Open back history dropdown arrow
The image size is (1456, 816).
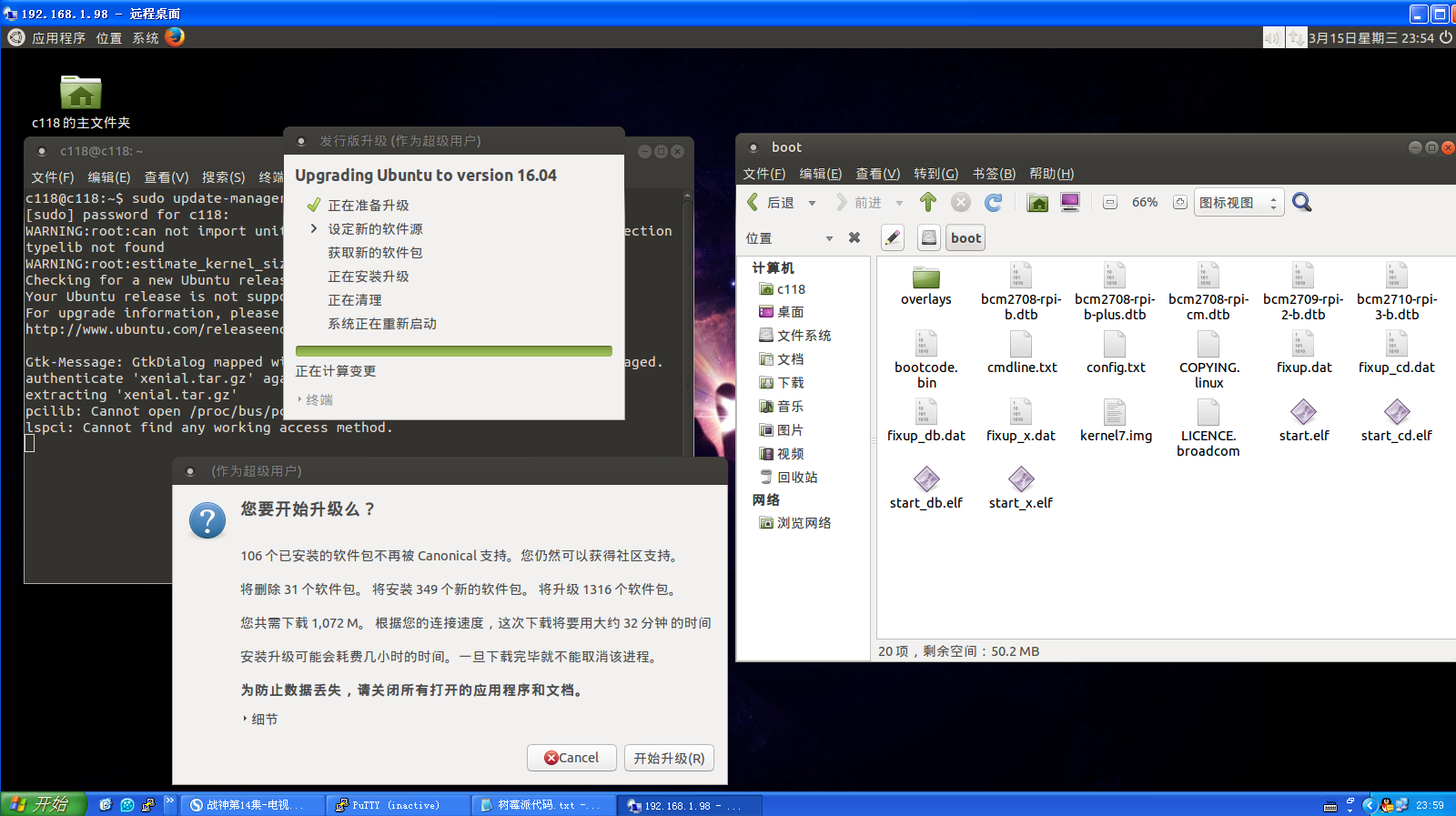812,203
